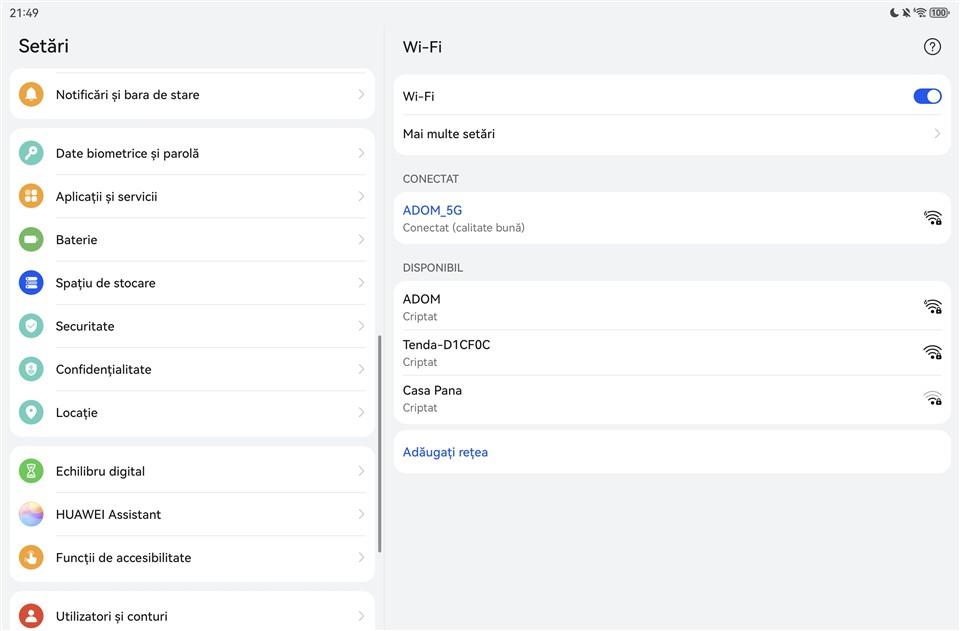Image resolution: width=960 pixels, height=631 pixels.
Task: Expand Mai multe setări chevron arrow
Action: [x=937, y=134]
